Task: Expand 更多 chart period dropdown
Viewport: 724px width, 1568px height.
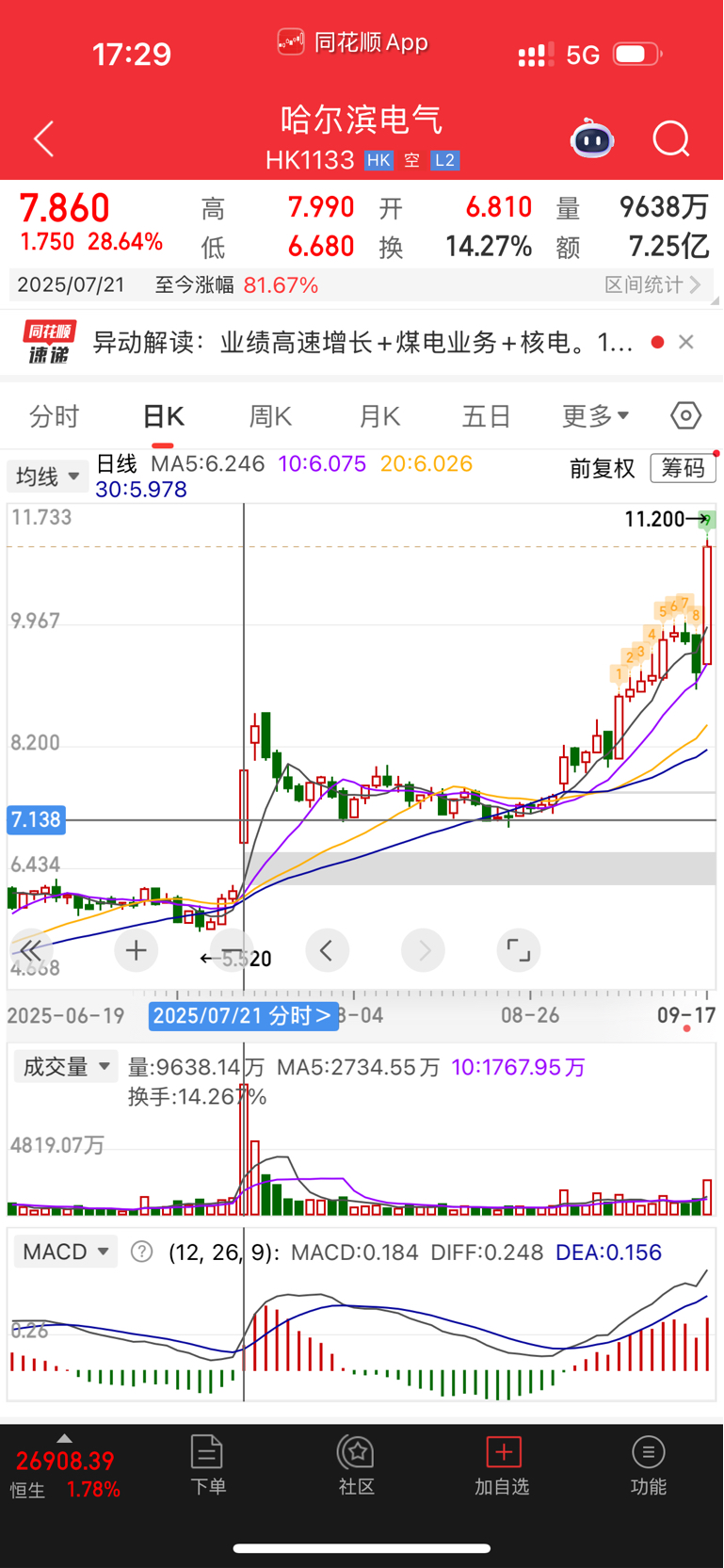Action: point(595,415)
